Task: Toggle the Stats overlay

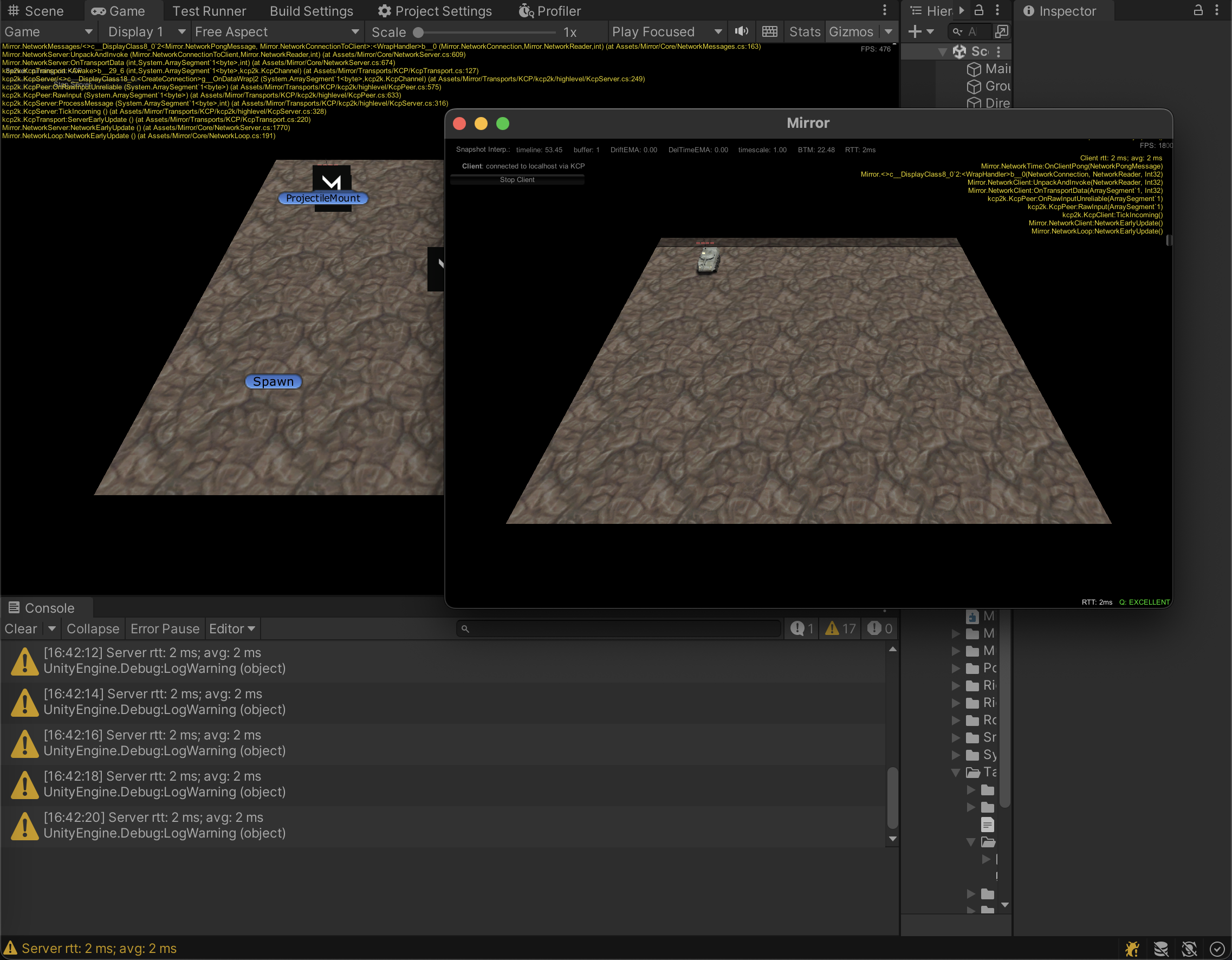Action: [x=805, y=31]
